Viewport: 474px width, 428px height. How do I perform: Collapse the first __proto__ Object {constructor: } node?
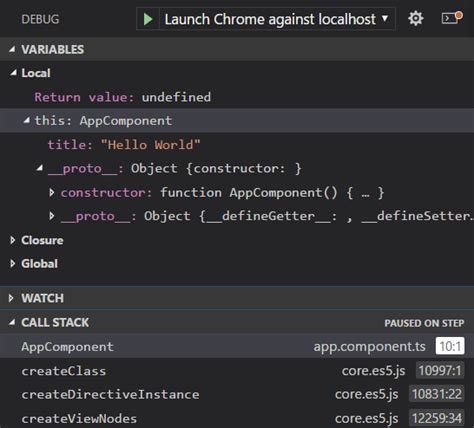40,168
